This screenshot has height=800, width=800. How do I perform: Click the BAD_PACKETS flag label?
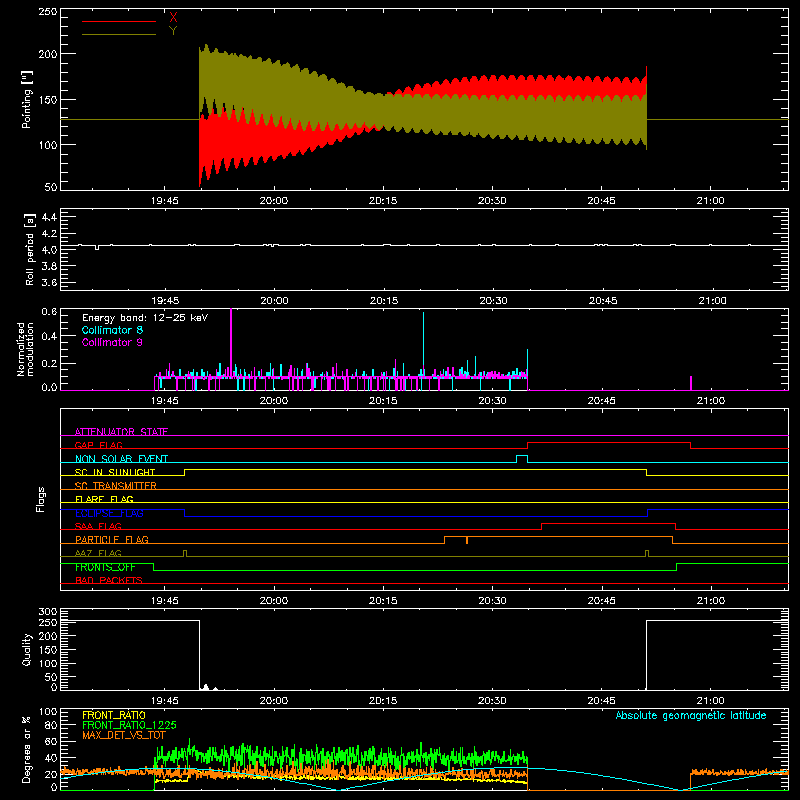[x=109, y=580]
